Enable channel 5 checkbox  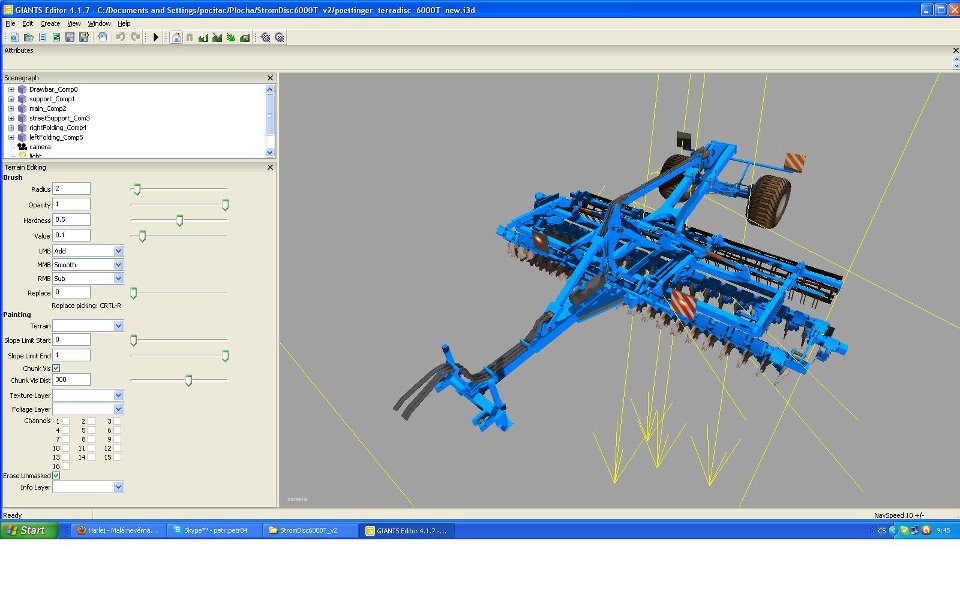coord(91,430)
